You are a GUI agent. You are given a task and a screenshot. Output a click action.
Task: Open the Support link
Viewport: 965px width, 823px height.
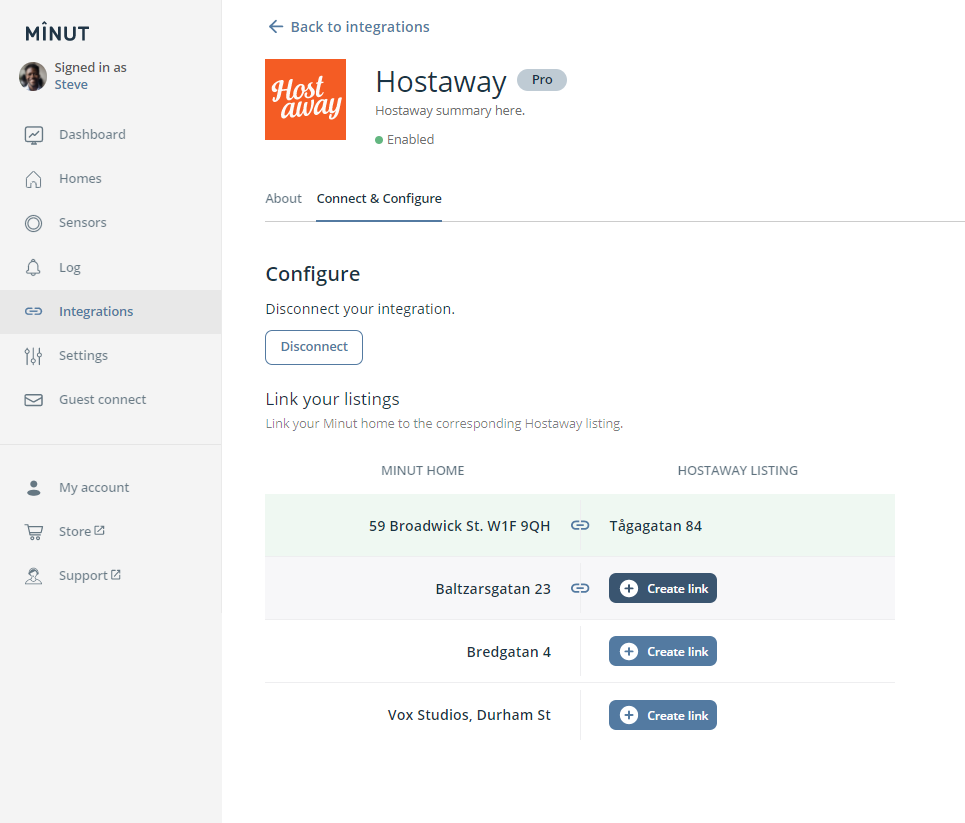coord(83,576)
